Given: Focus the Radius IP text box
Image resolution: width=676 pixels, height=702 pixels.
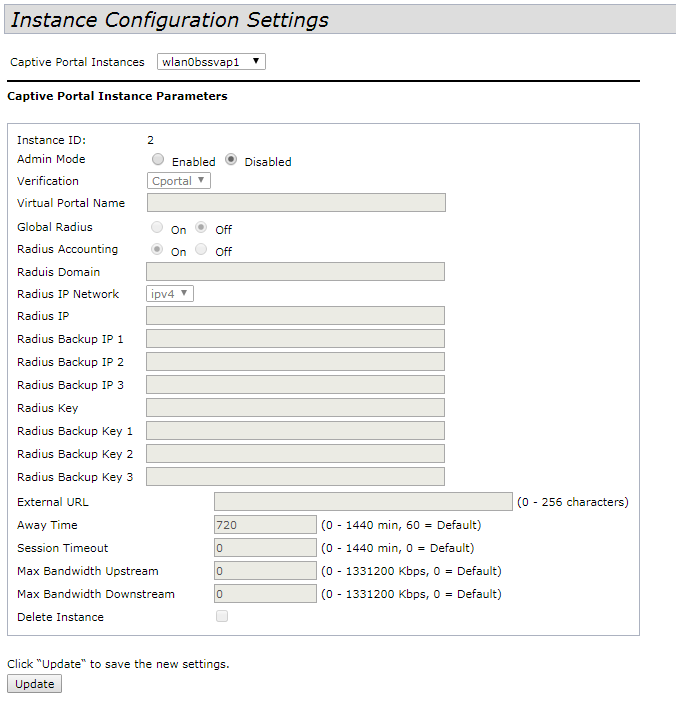Looking at the screenshot, I should (x=296, y=316).
